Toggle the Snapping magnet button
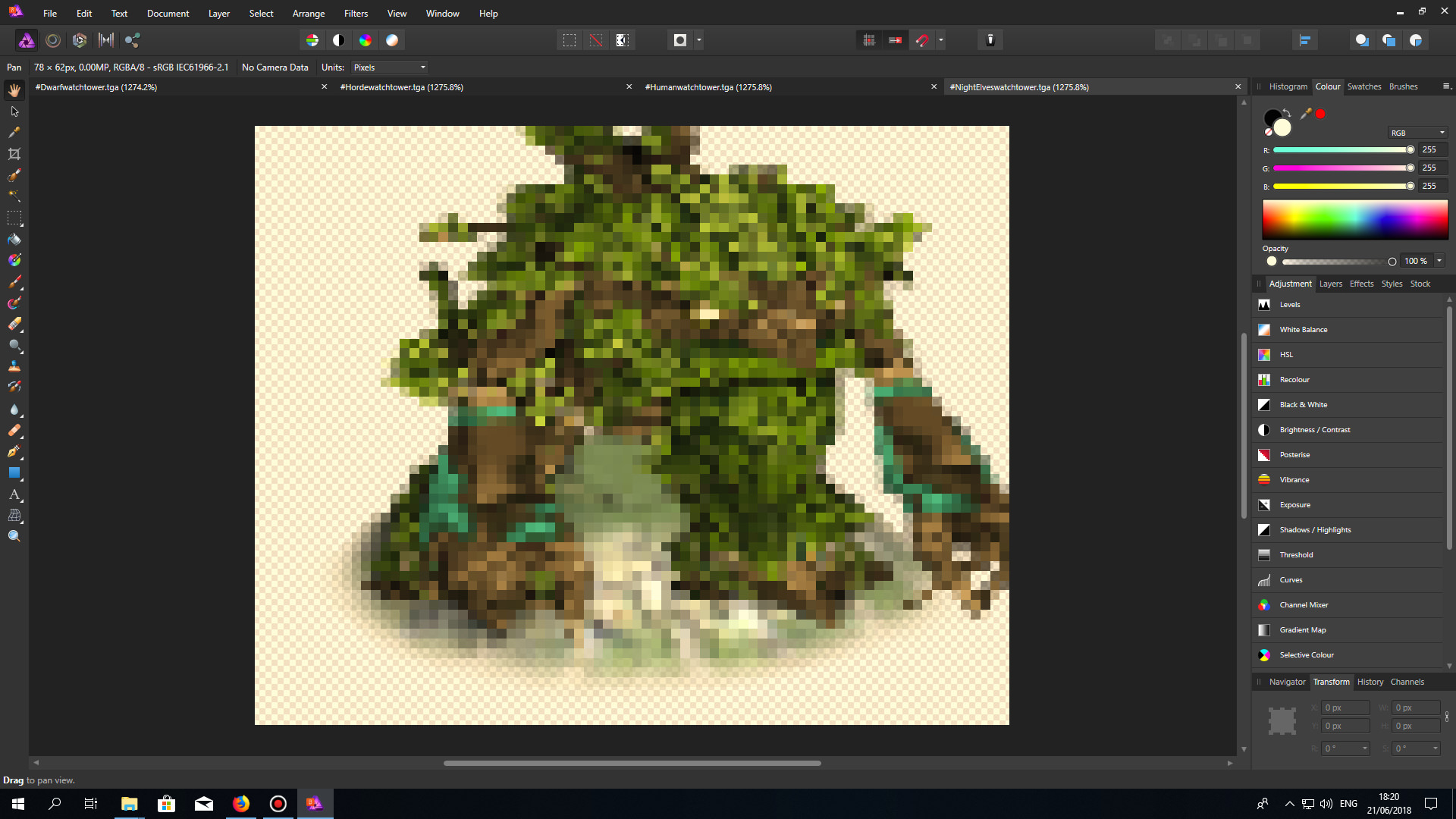Image resolution: width=1456 pixels, height=819 pixels. pos(922,40)
